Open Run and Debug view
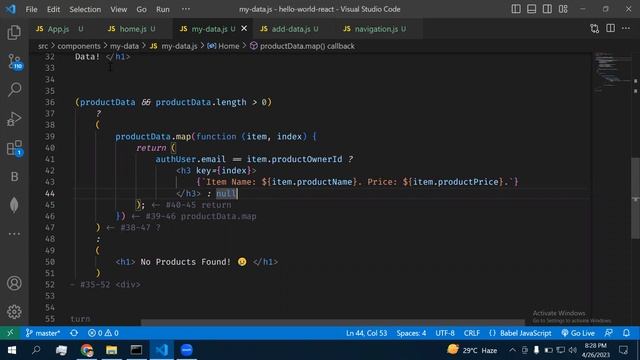 (14, 119)
